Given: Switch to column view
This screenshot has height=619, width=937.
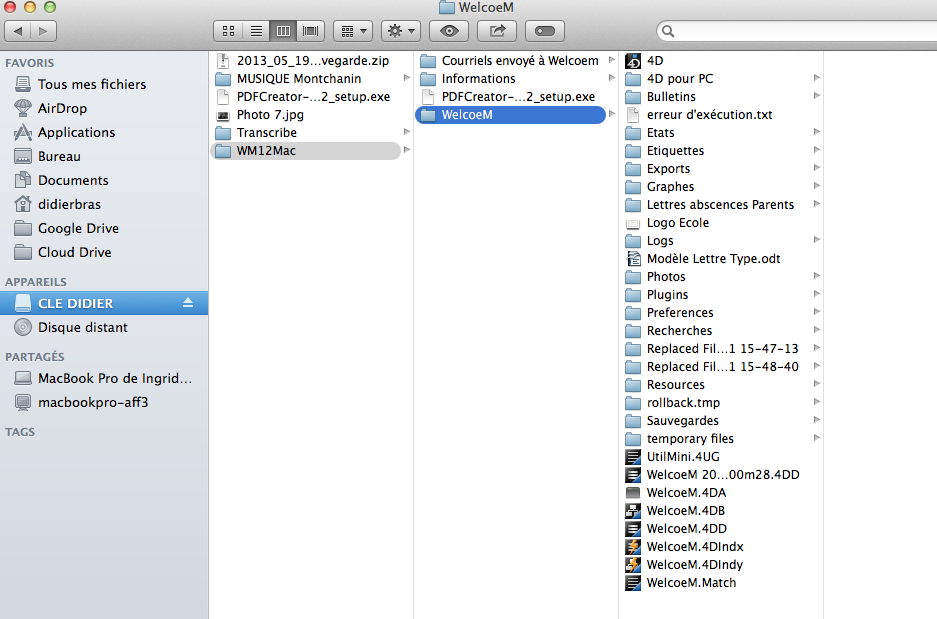Looking at the screenshot, I should [283, 31].
